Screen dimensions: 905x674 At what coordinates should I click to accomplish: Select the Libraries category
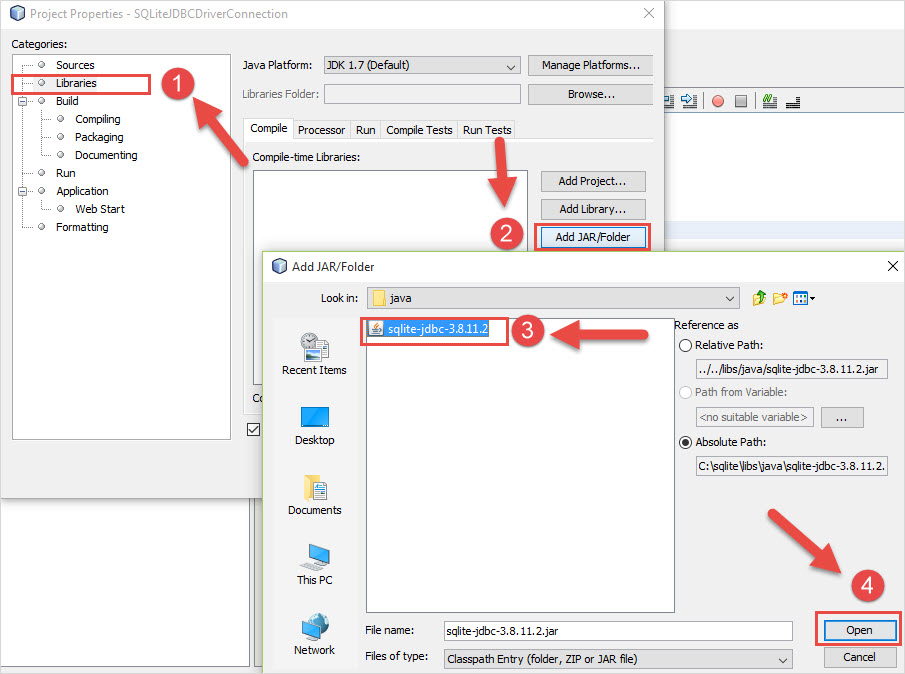click(76, 83)
